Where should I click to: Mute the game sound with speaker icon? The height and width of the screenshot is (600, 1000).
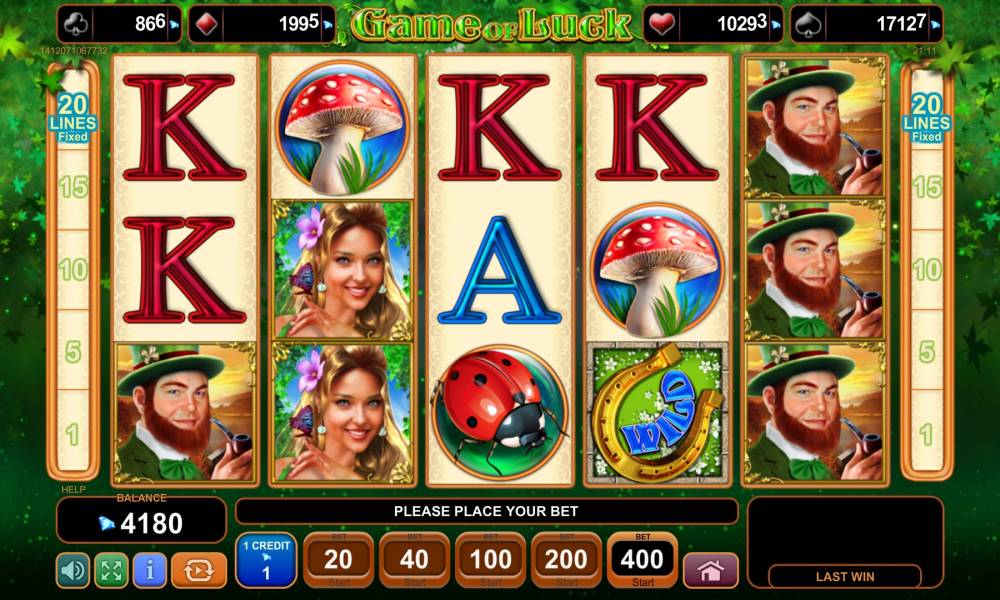click(x=73, y=570)
